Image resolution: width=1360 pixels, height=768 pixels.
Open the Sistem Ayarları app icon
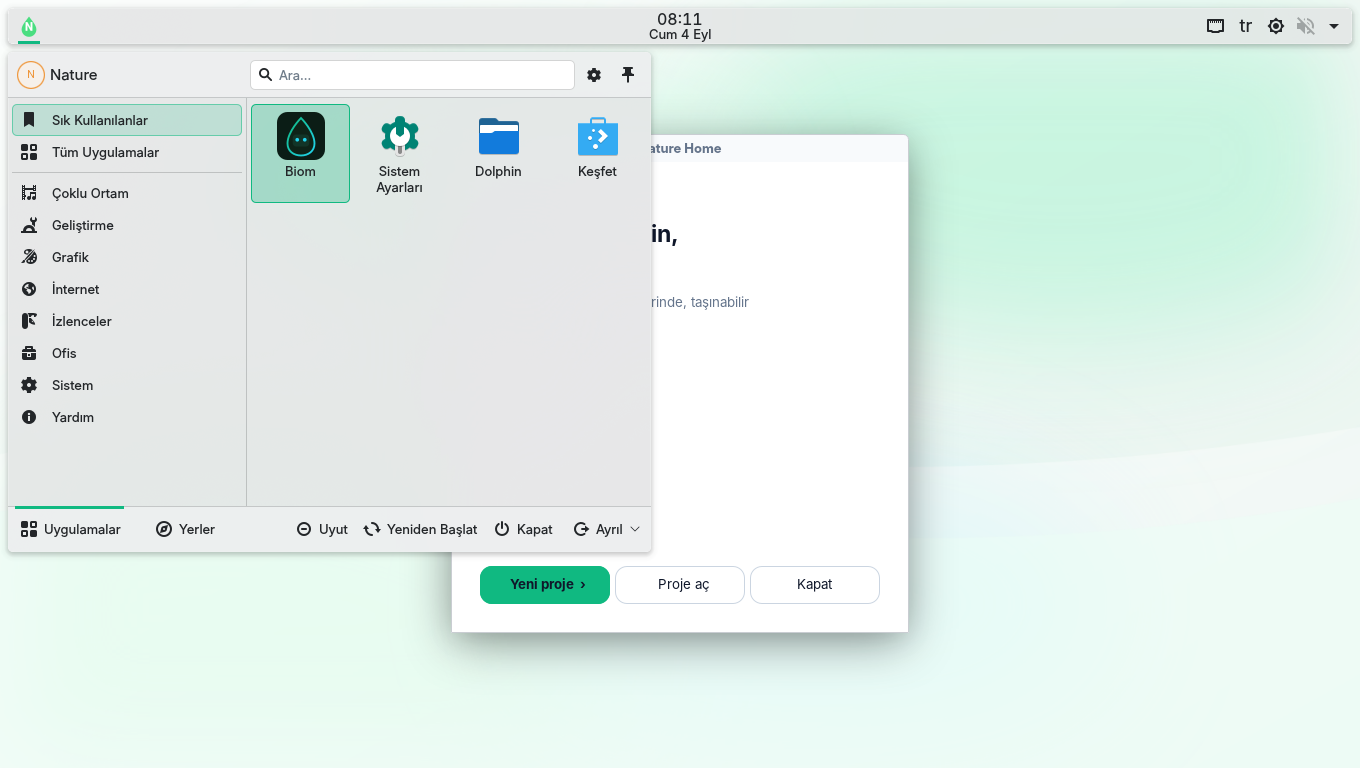click(399, 136)
